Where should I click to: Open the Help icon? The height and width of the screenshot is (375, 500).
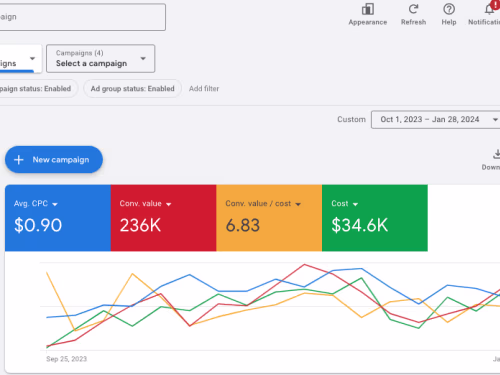(x=449, y=9)
